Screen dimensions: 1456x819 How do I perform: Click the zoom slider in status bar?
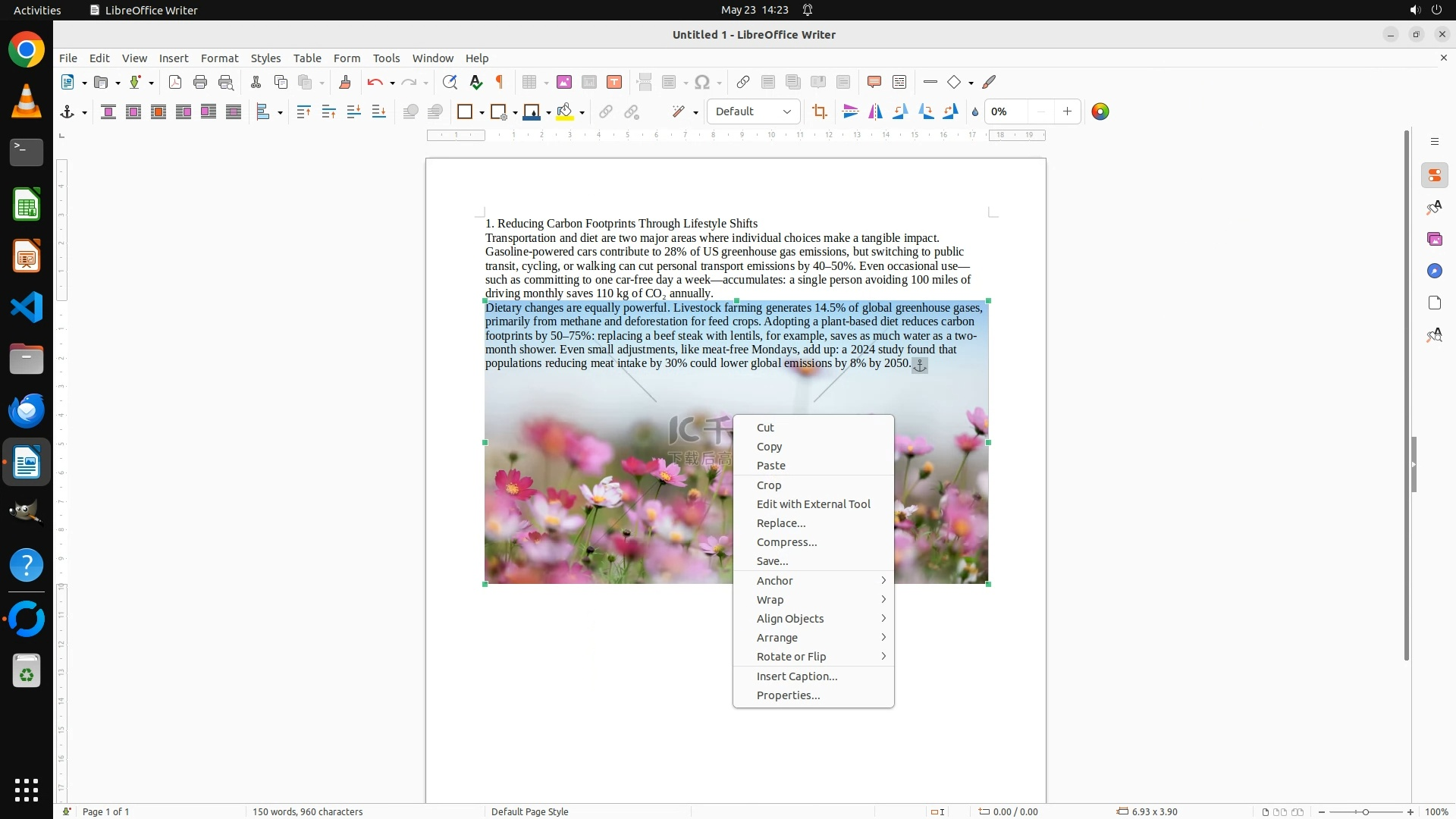point(1365,811)
